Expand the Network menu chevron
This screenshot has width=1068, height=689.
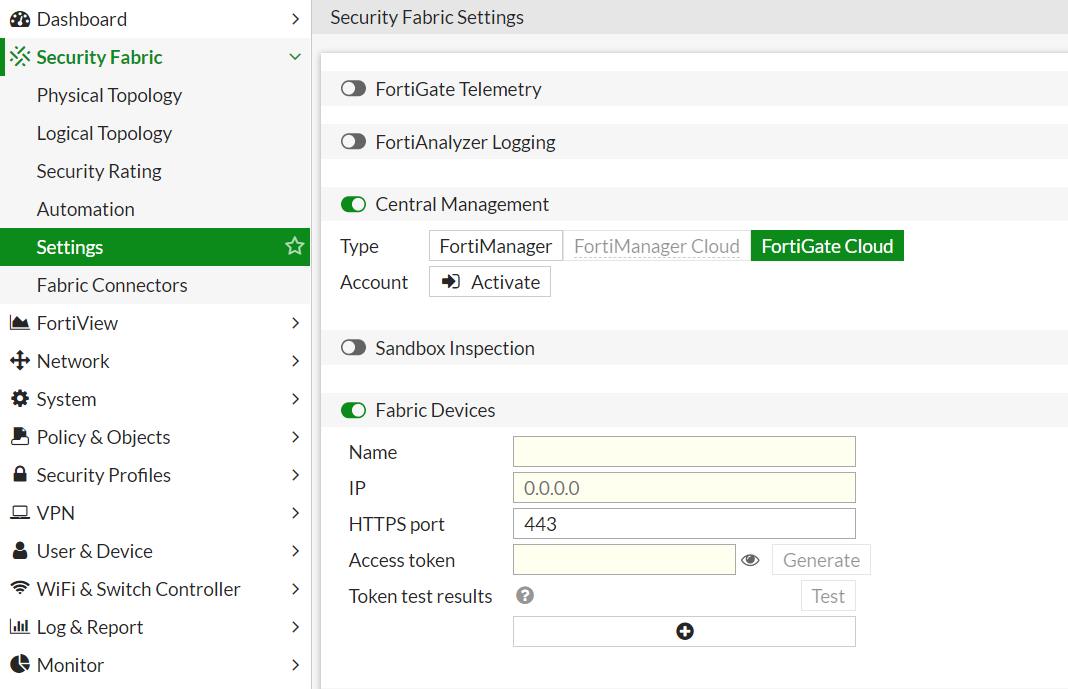[x=295, y=361]
